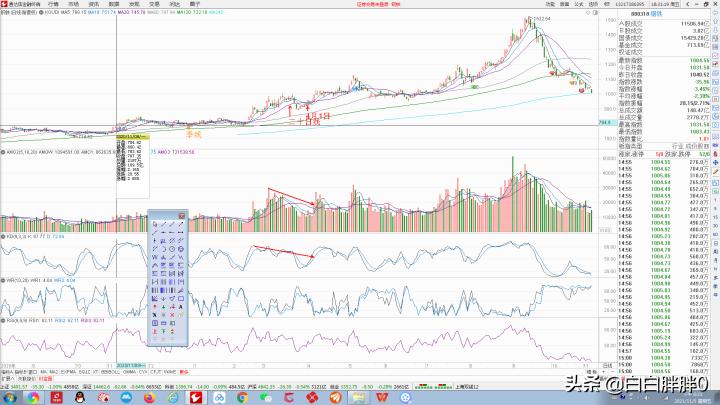Switch to the CYX indicator tab
The image size is (720, 405).
tap(143, 372)
